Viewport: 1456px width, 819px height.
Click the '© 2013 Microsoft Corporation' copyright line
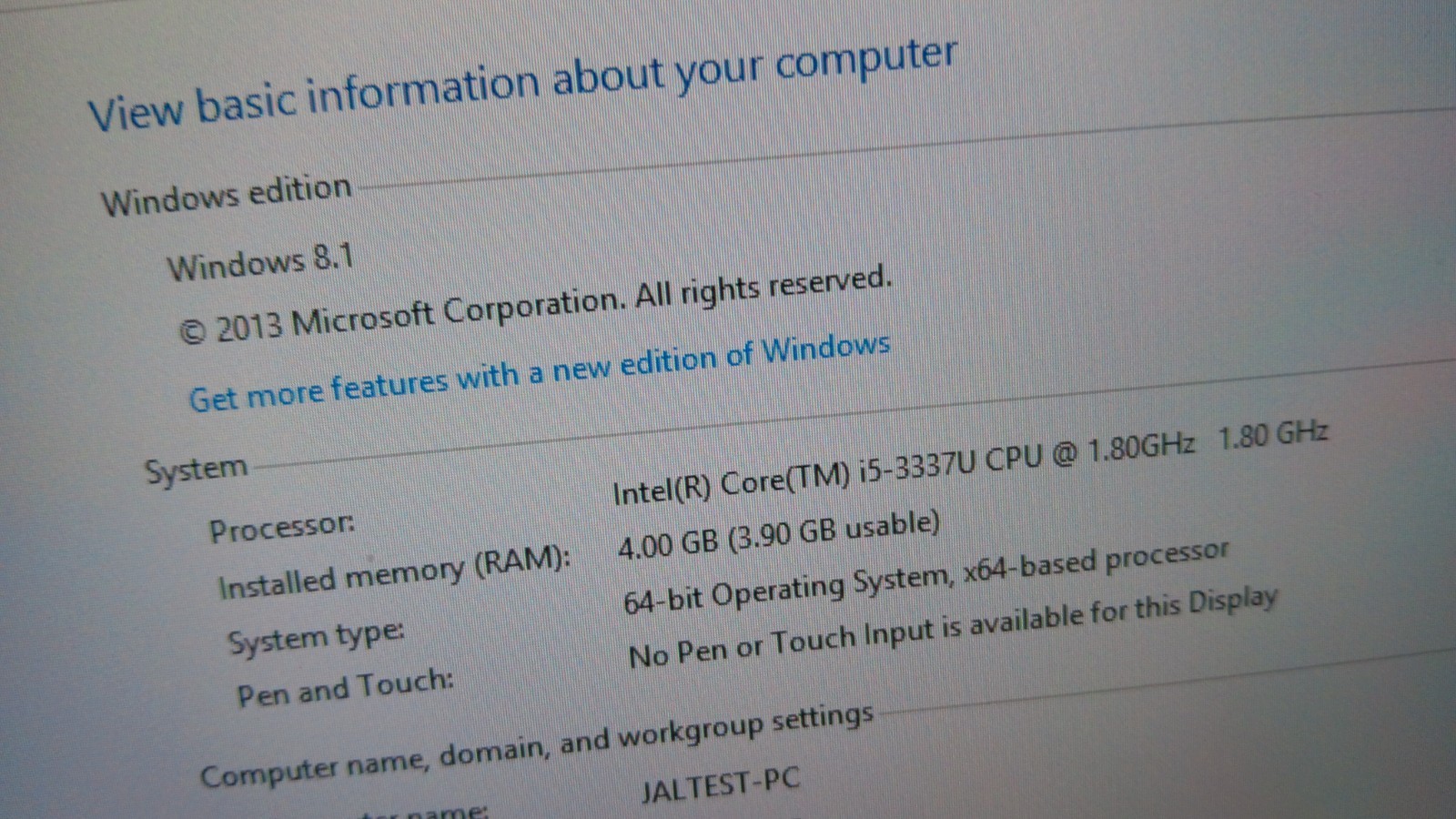[535, 304]
